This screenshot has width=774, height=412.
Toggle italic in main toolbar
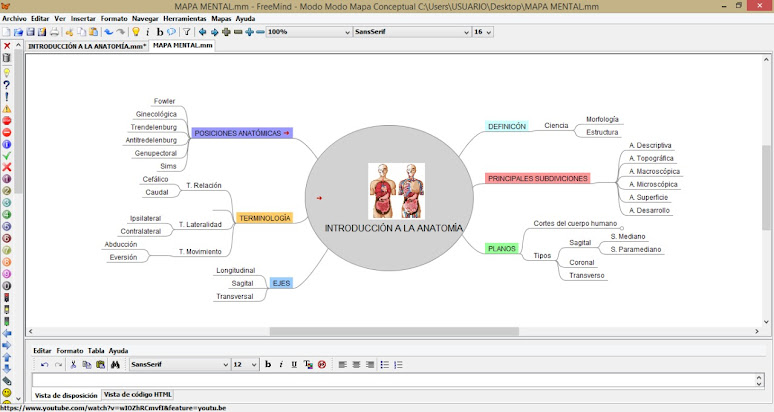click(x=148, y=32)
